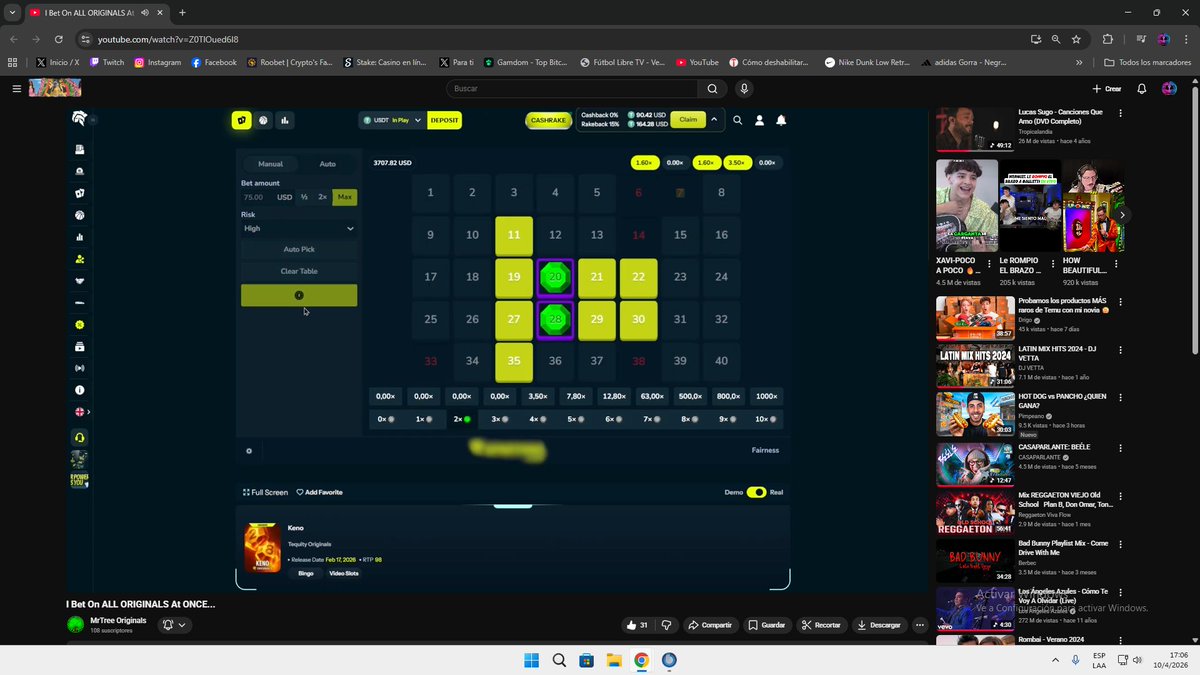The image size is (1200, 675).
Task: Open the casino cards icon in top bar
Action: click(x=241, y=120)
